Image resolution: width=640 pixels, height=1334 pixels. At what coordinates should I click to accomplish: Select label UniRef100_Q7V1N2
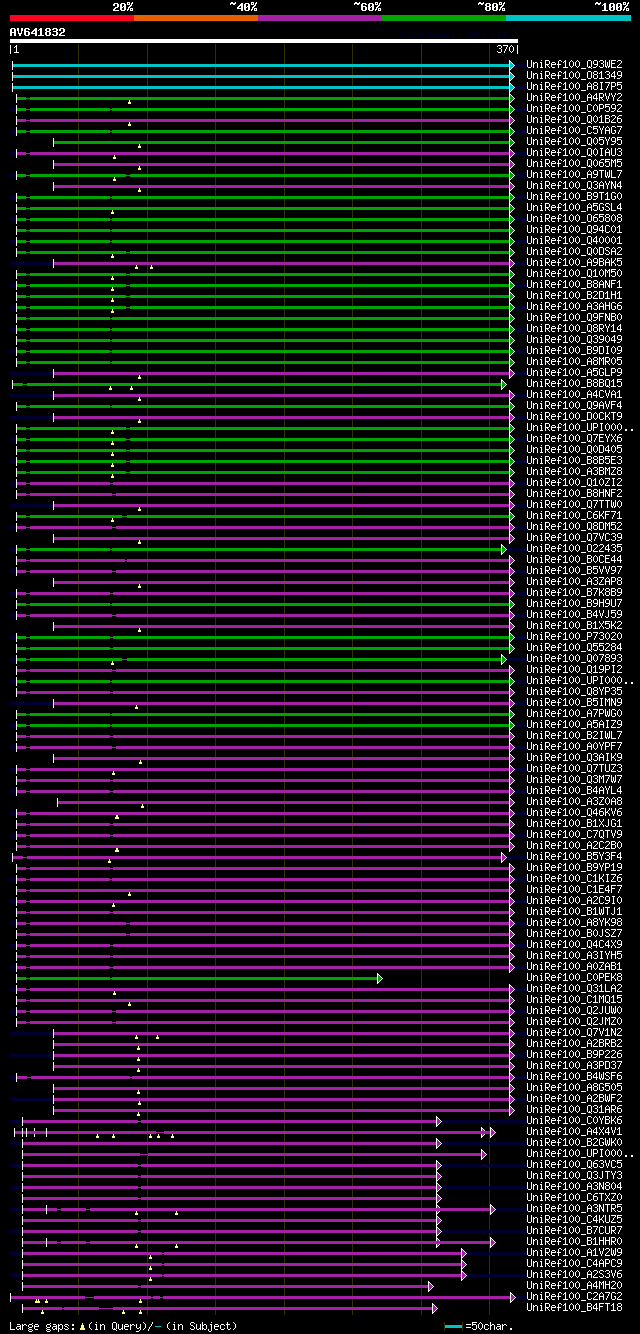(574, 1033)
